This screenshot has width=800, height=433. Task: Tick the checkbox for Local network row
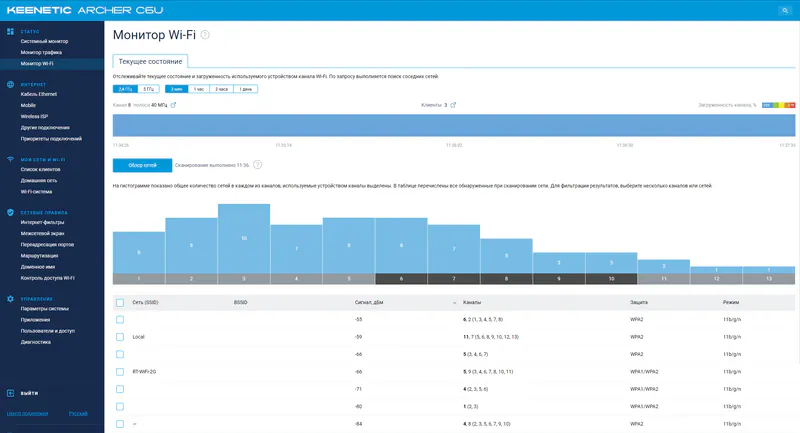(120, 337)
